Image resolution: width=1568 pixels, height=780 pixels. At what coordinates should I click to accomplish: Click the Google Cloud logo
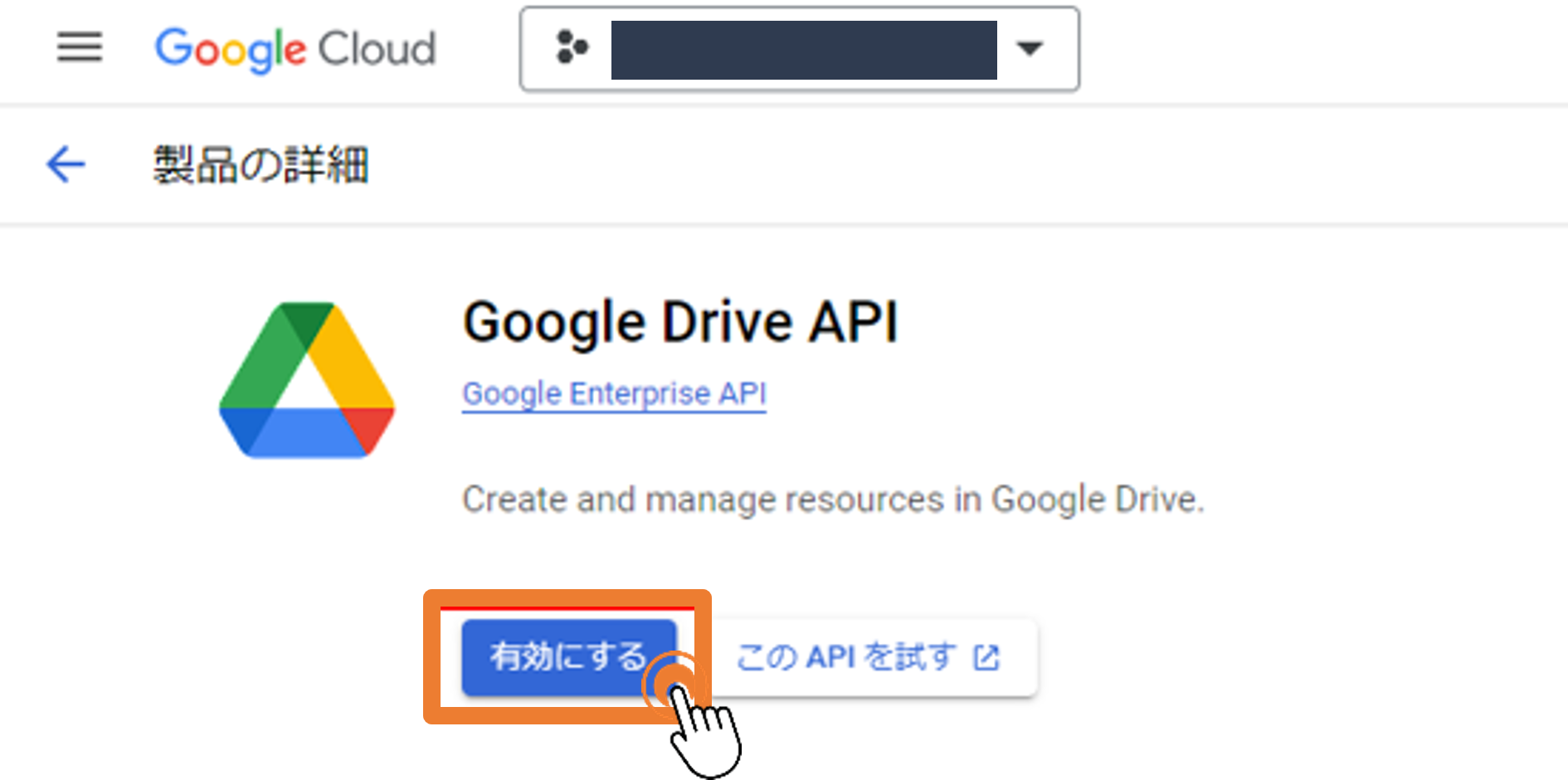coord(295,49)
